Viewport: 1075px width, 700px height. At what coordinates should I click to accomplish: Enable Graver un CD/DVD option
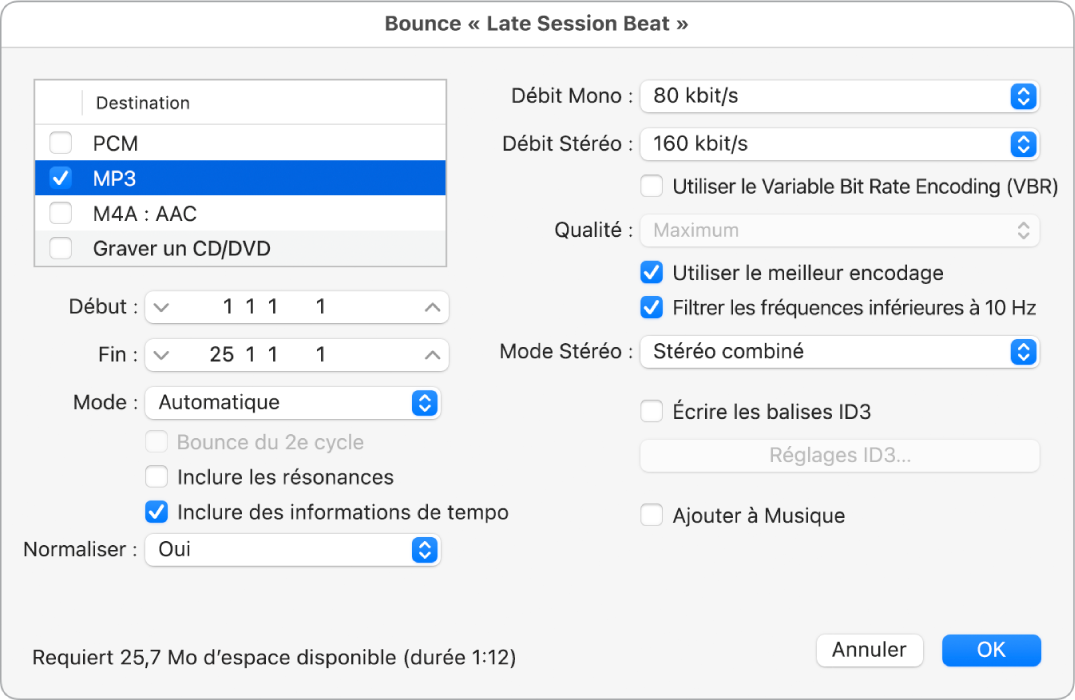point(60,248)
